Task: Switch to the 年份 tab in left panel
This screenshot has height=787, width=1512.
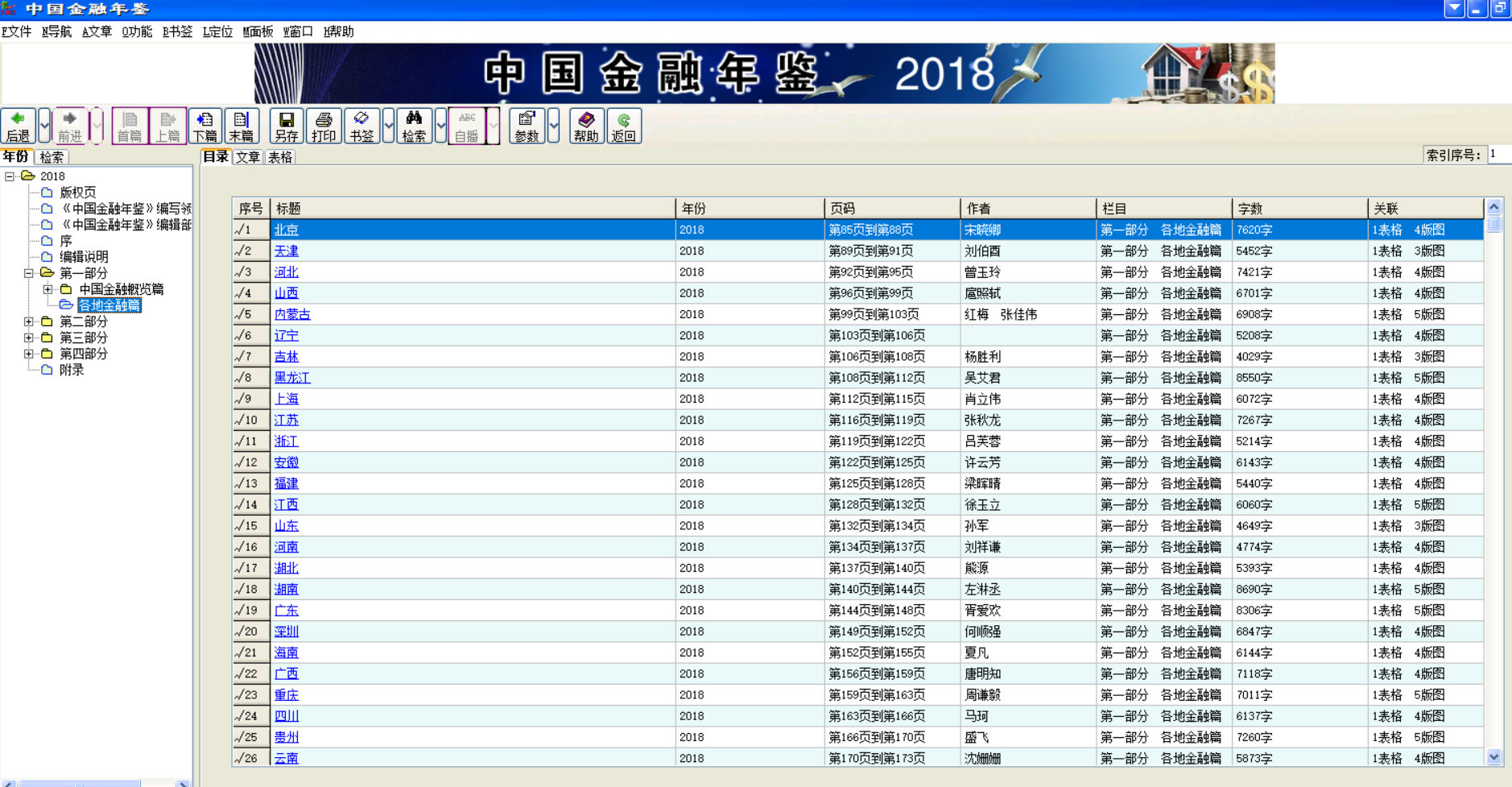Action: click(x=16, y=157)
